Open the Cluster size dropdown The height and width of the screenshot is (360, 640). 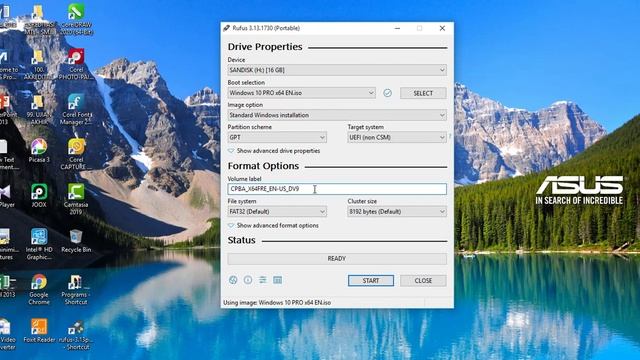(x=397, y=211)
